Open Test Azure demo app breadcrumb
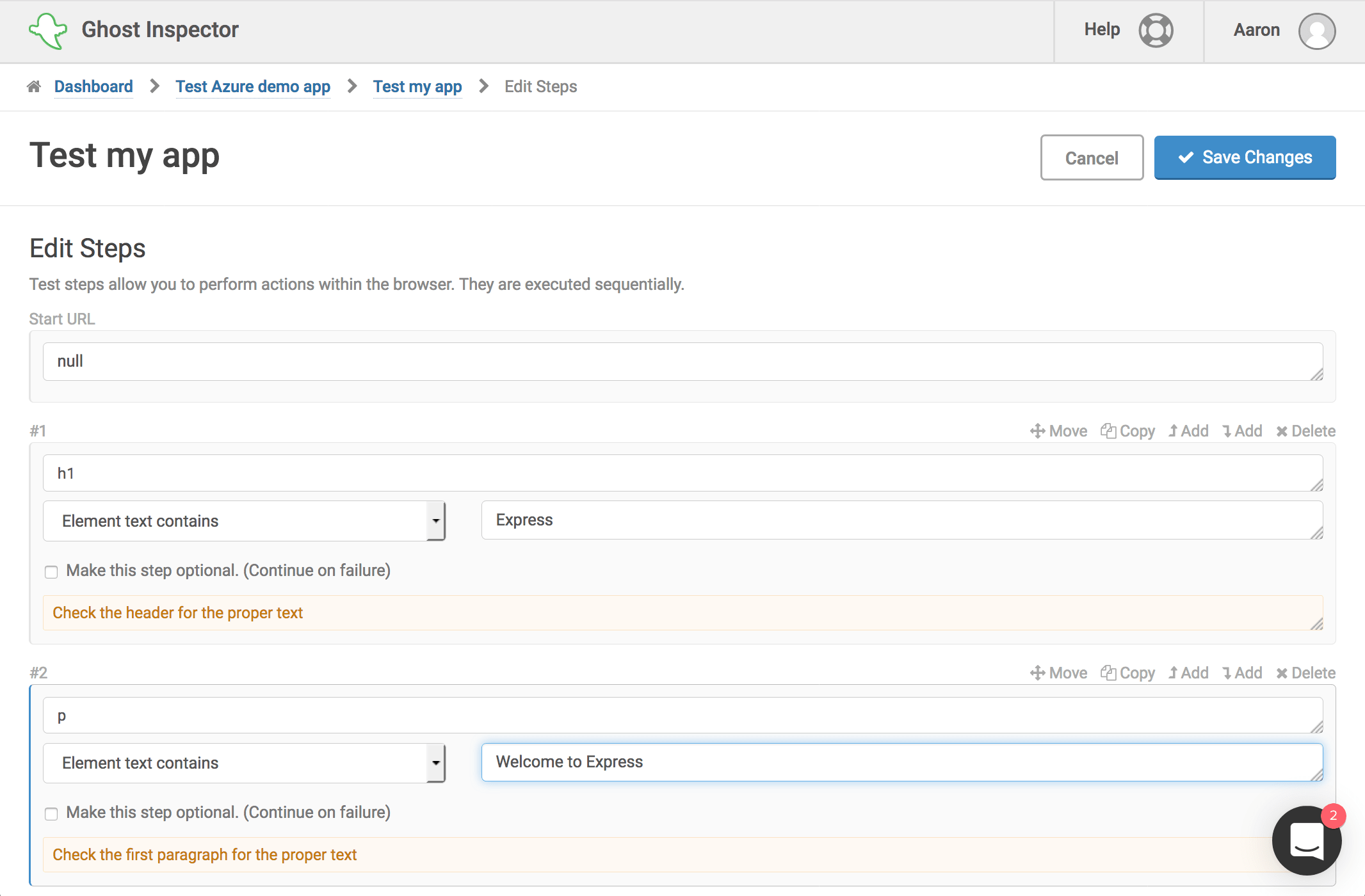 pos(253,86)
